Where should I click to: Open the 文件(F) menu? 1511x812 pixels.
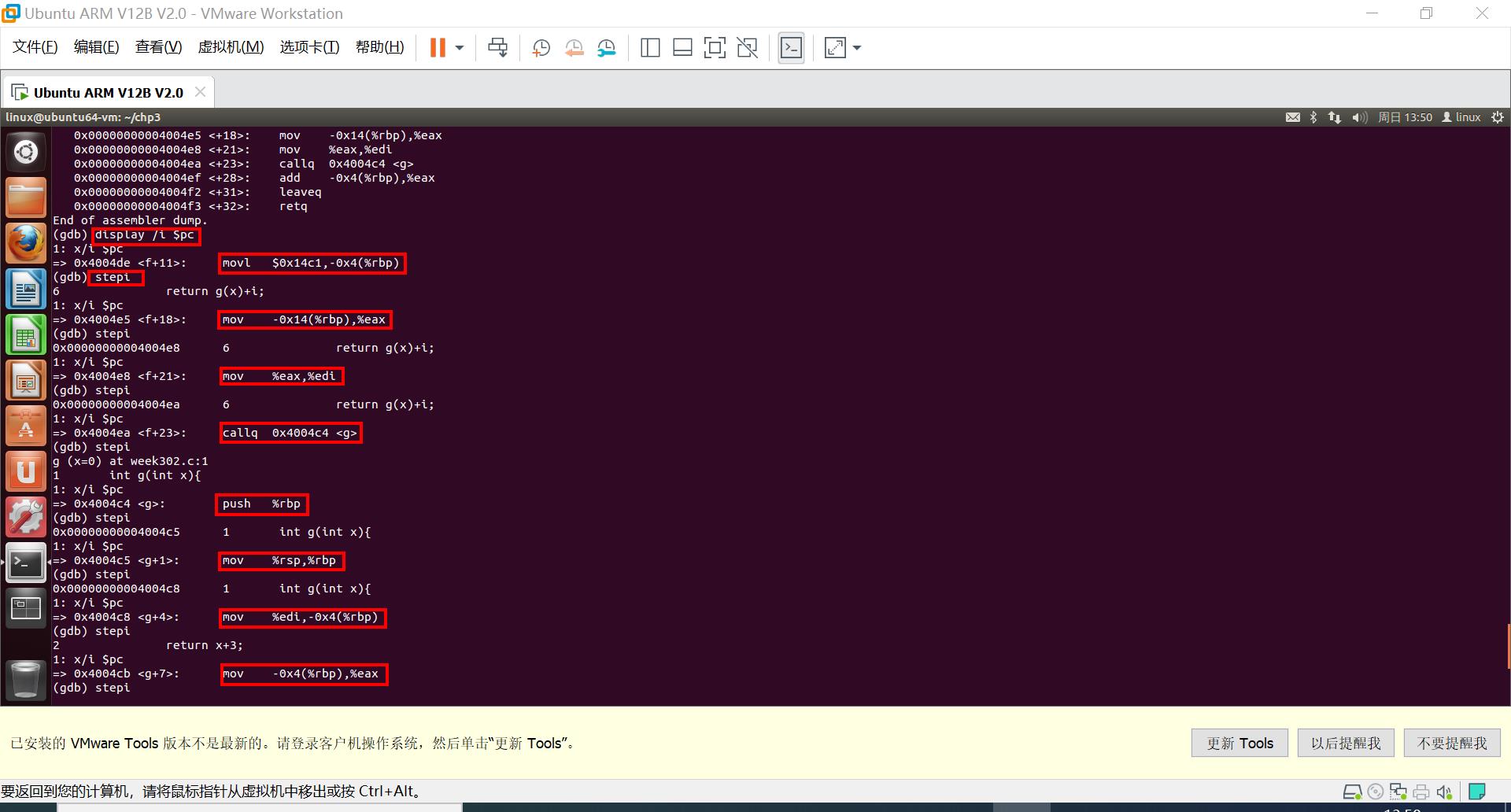tap(35, 47)
